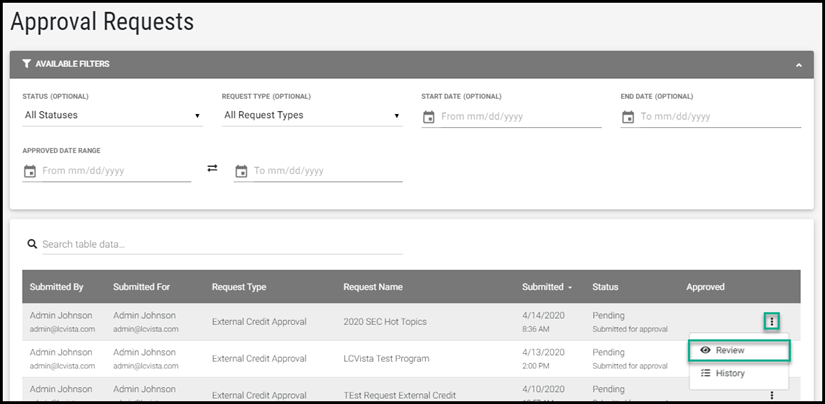Open three-dot menu for 2020 SEC Hot Topics
Screen dimensions: 825x404
coord(771,321)
